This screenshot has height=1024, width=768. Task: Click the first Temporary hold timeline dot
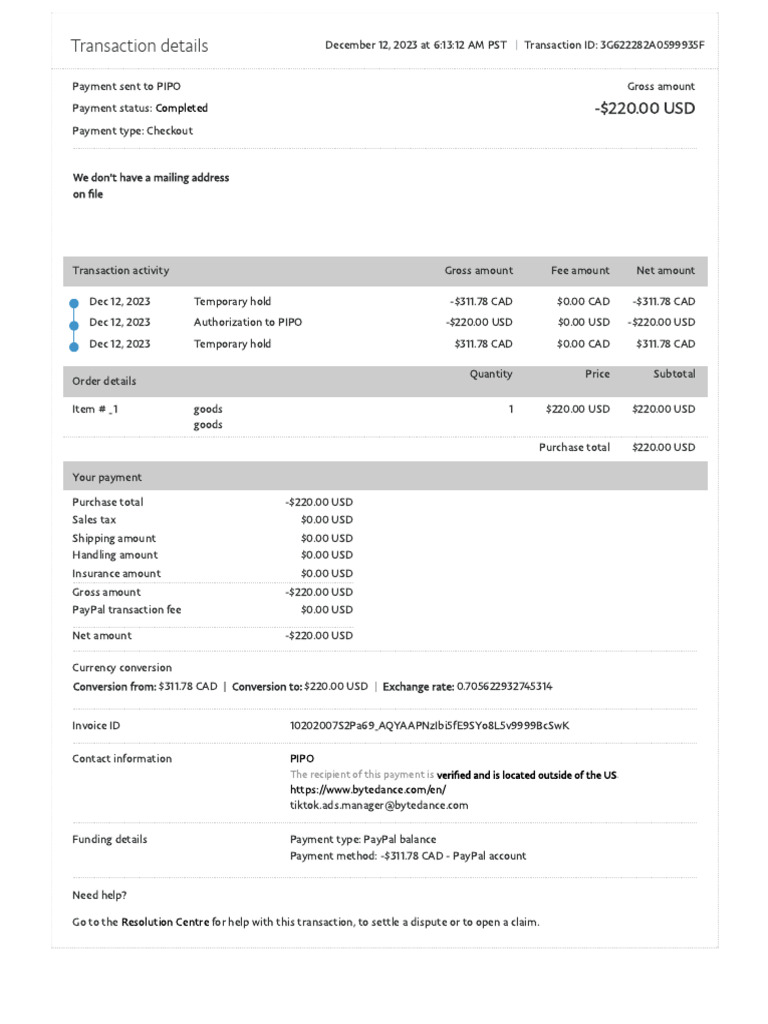[74, 303]
